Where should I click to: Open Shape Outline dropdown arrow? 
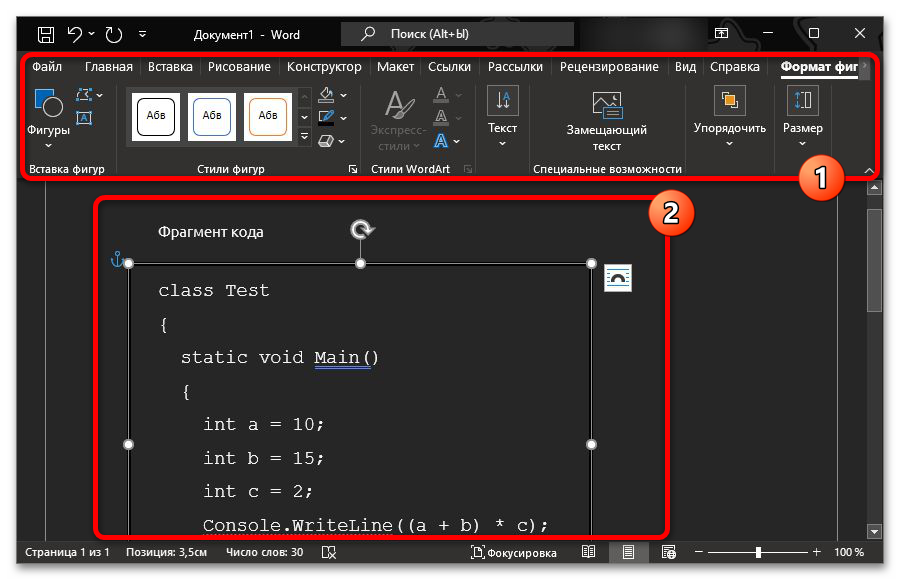coord(344,118)
